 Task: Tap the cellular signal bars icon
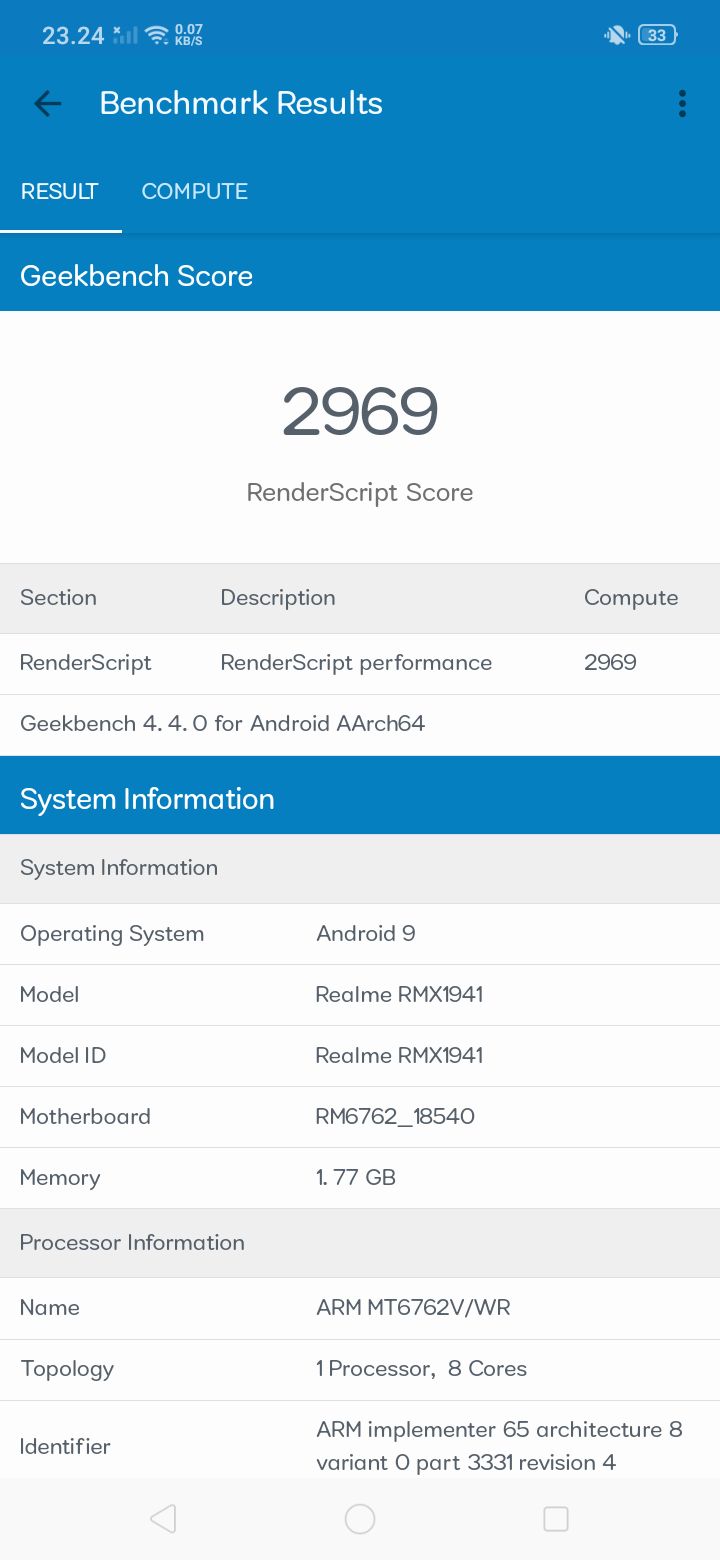(126, 35)
